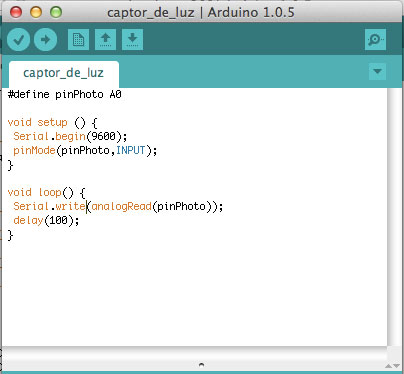404x374 pixels.
Task: Click the '#define pinPhoto A0' line
Action: pos(65,95)
